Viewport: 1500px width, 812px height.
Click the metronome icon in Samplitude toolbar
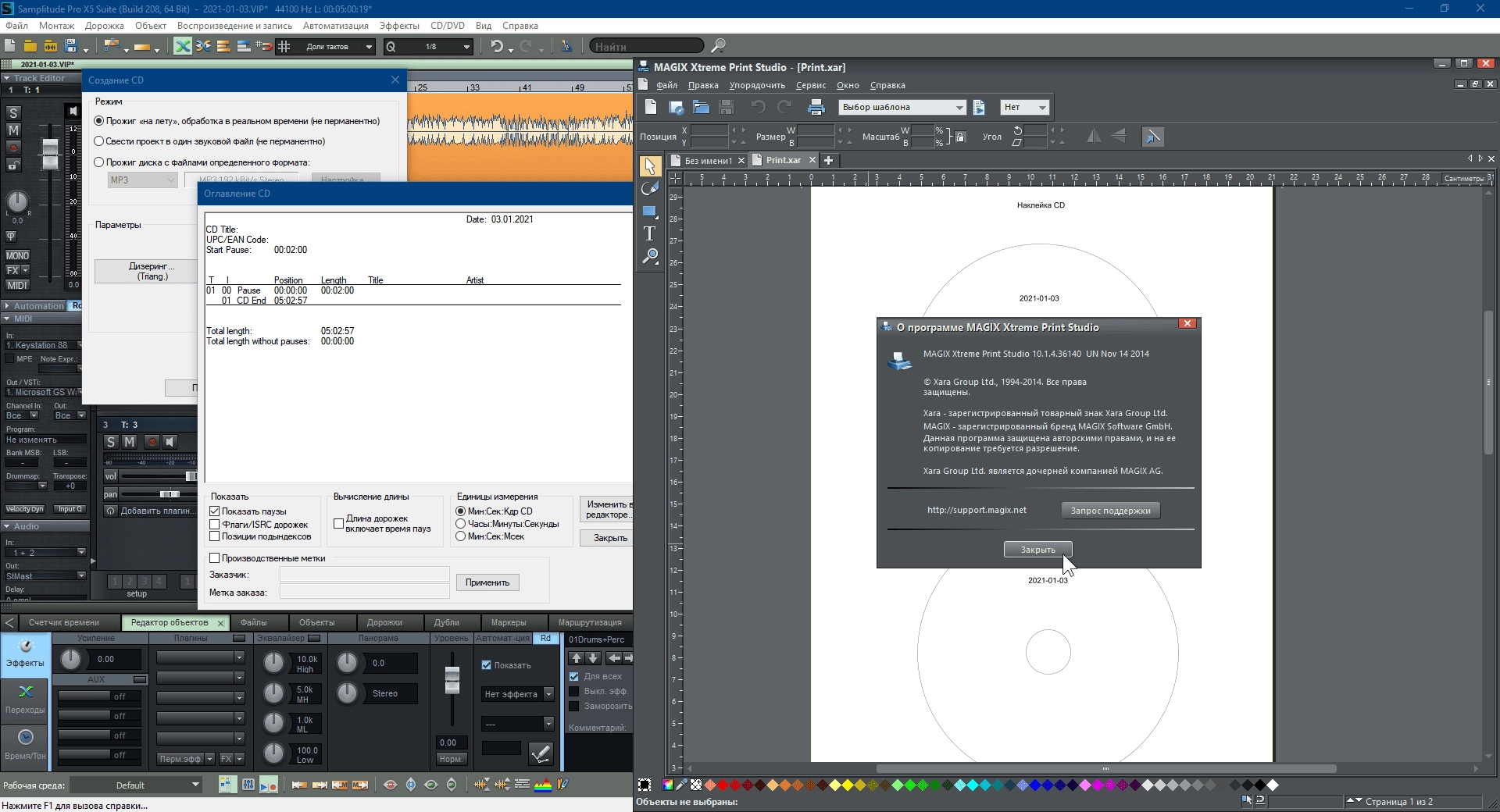pyautogui.click(x=566, y=46)
